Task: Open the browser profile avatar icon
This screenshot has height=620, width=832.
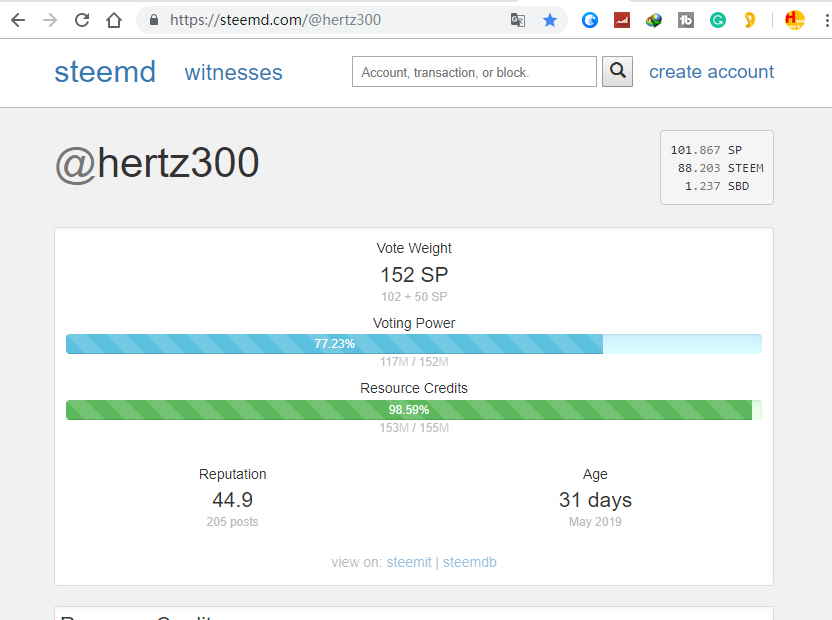Action: pos(794,20)
